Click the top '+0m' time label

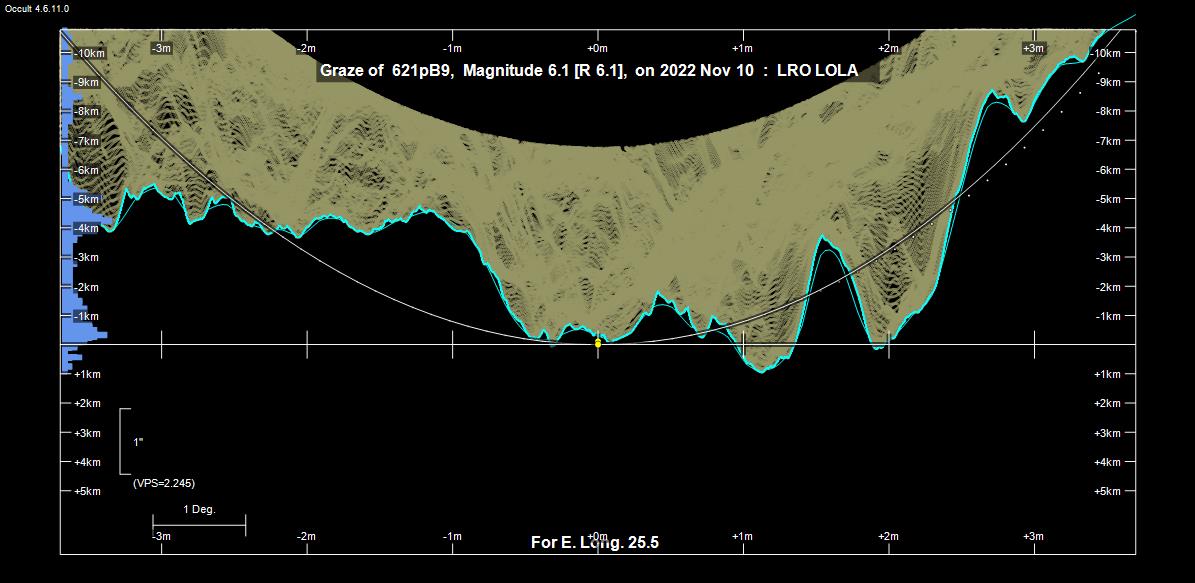(597, 48)
